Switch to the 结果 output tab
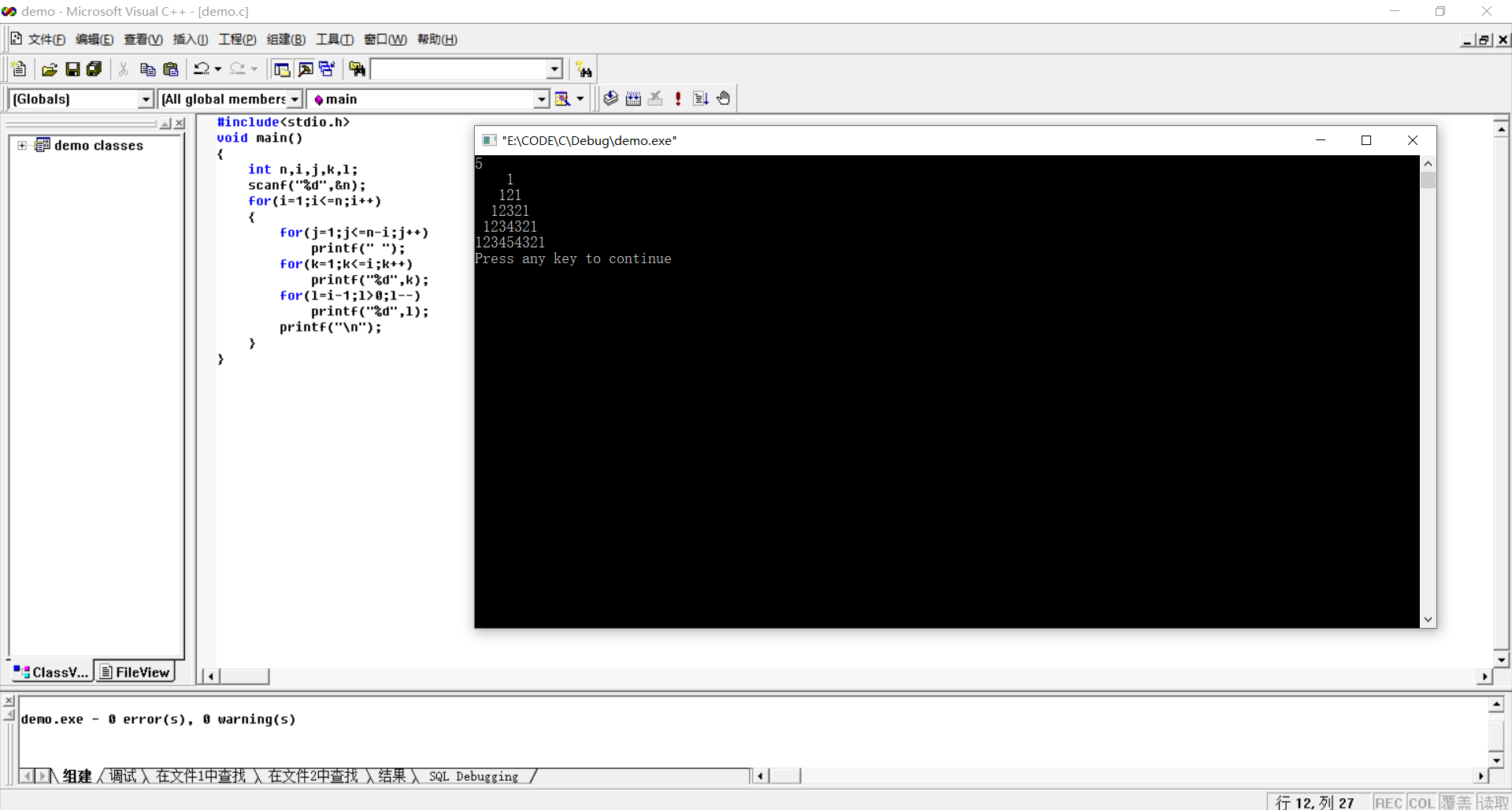The image size is (1512, 810). [392, 776]
